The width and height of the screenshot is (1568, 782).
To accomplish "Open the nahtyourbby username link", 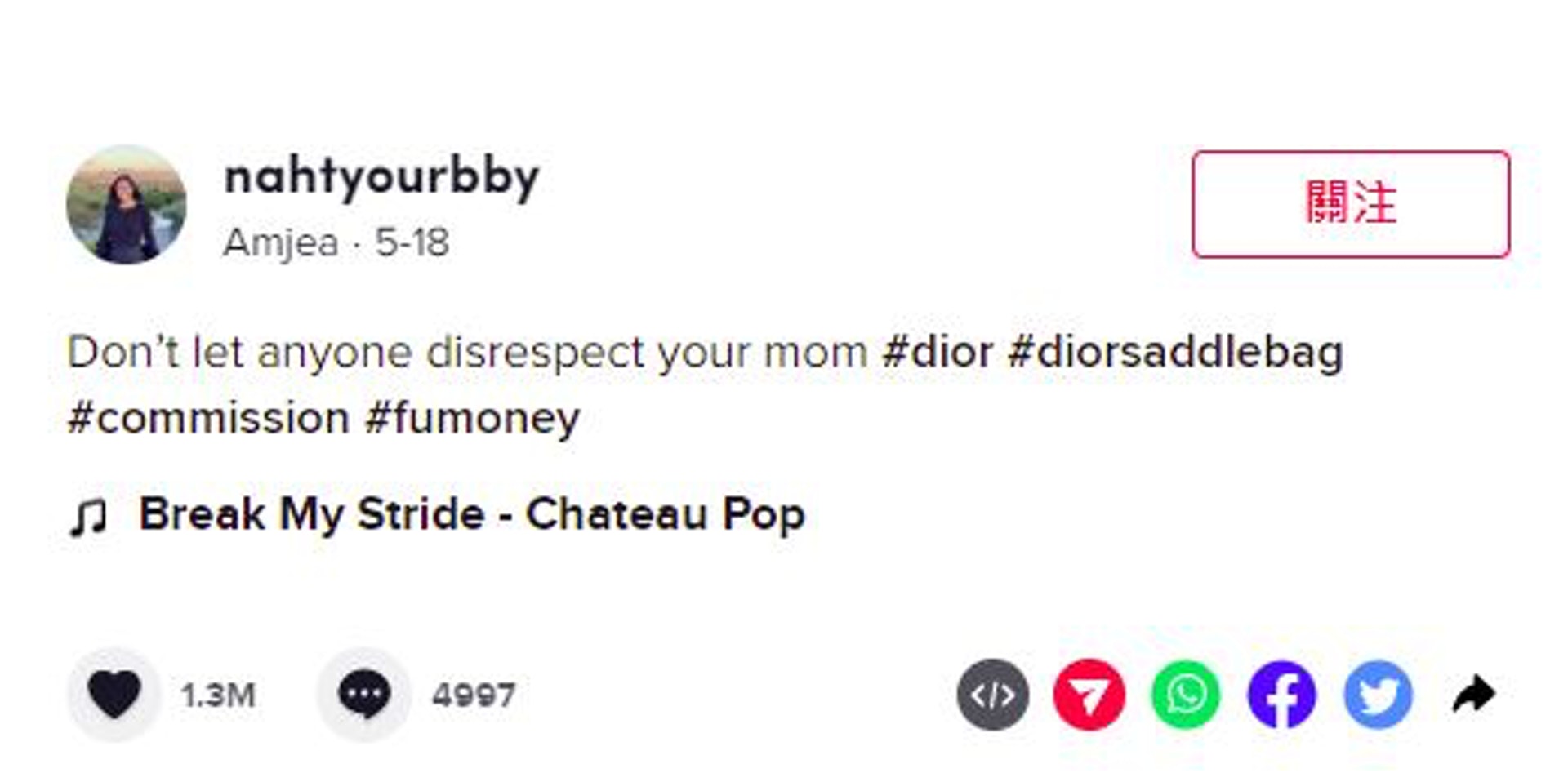I will [381, 176].
